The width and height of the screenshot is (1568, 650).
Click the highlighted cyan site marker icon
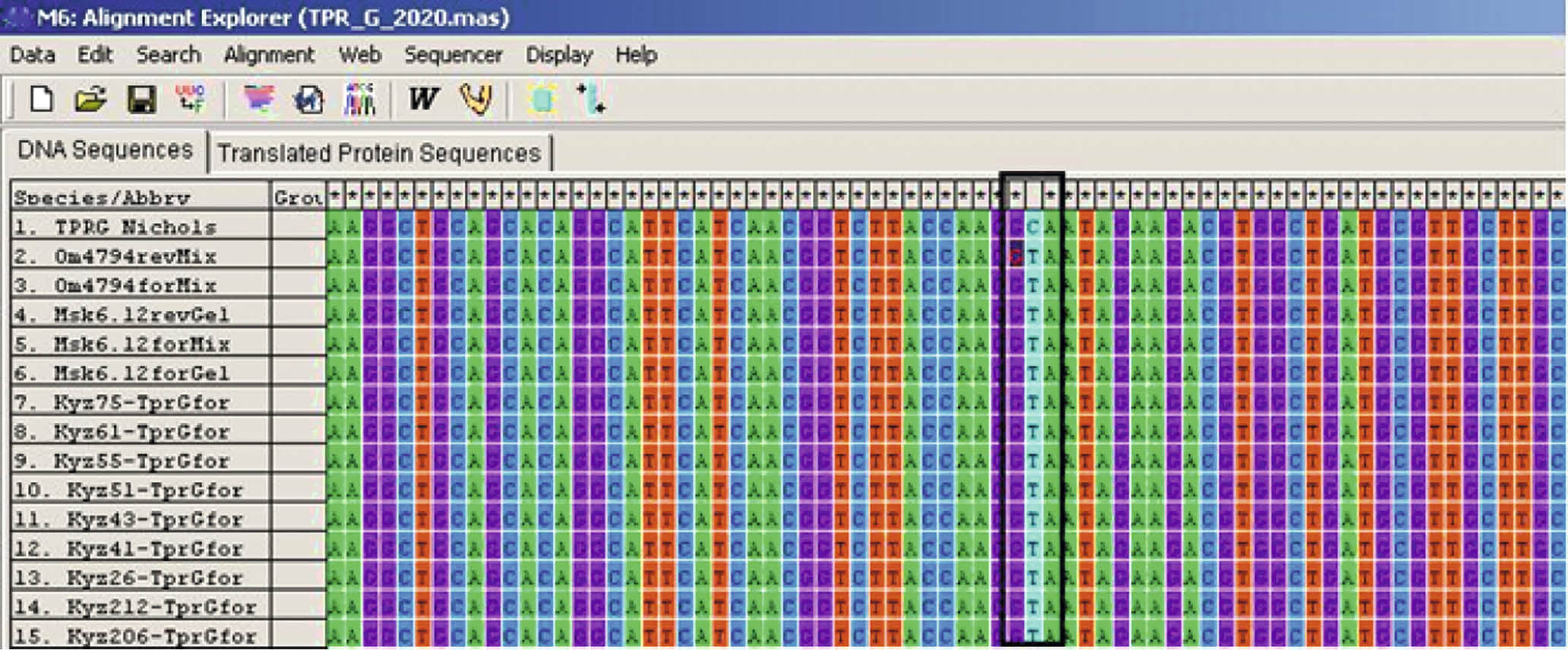pos(542,99)
